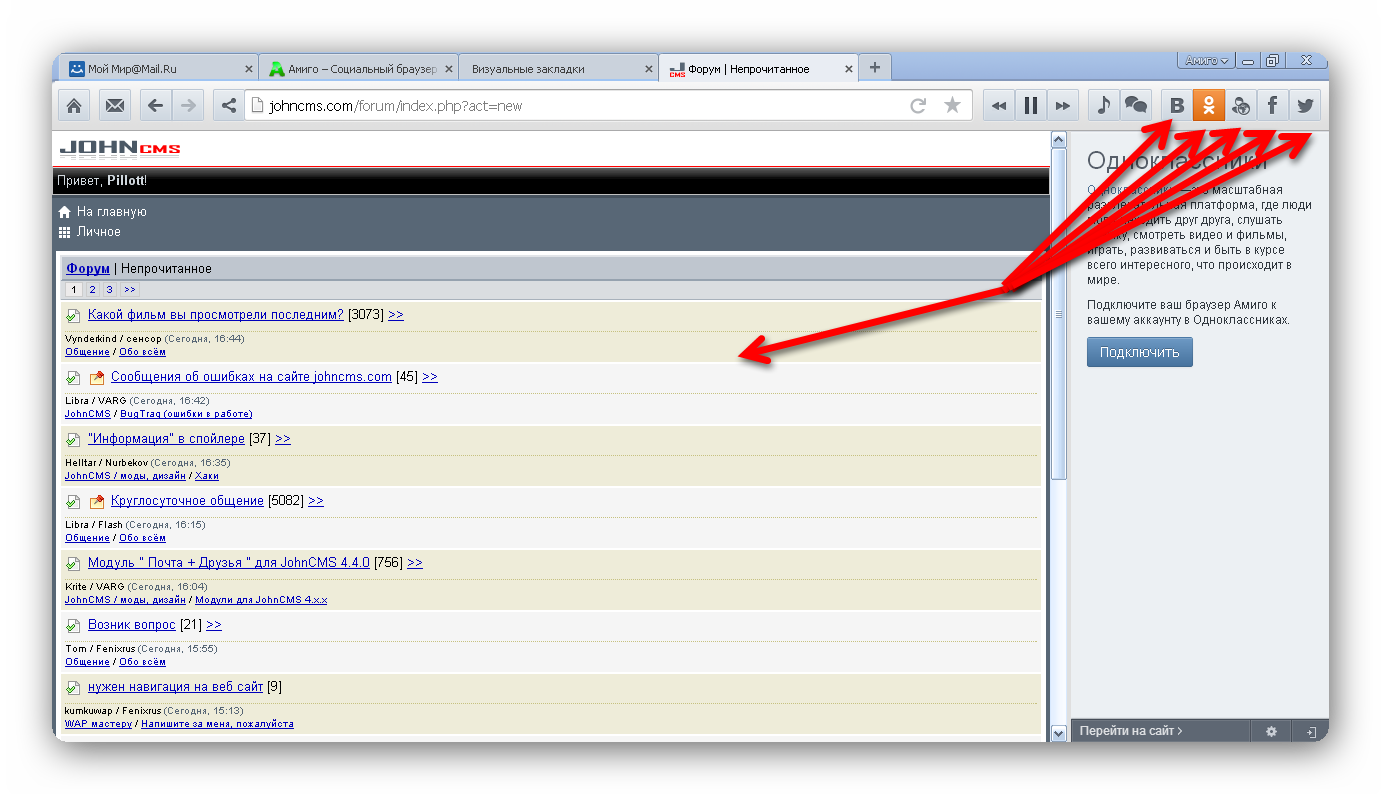Open the Facebook sidebar icon
1381x794 pixels.
[1272, 105]
